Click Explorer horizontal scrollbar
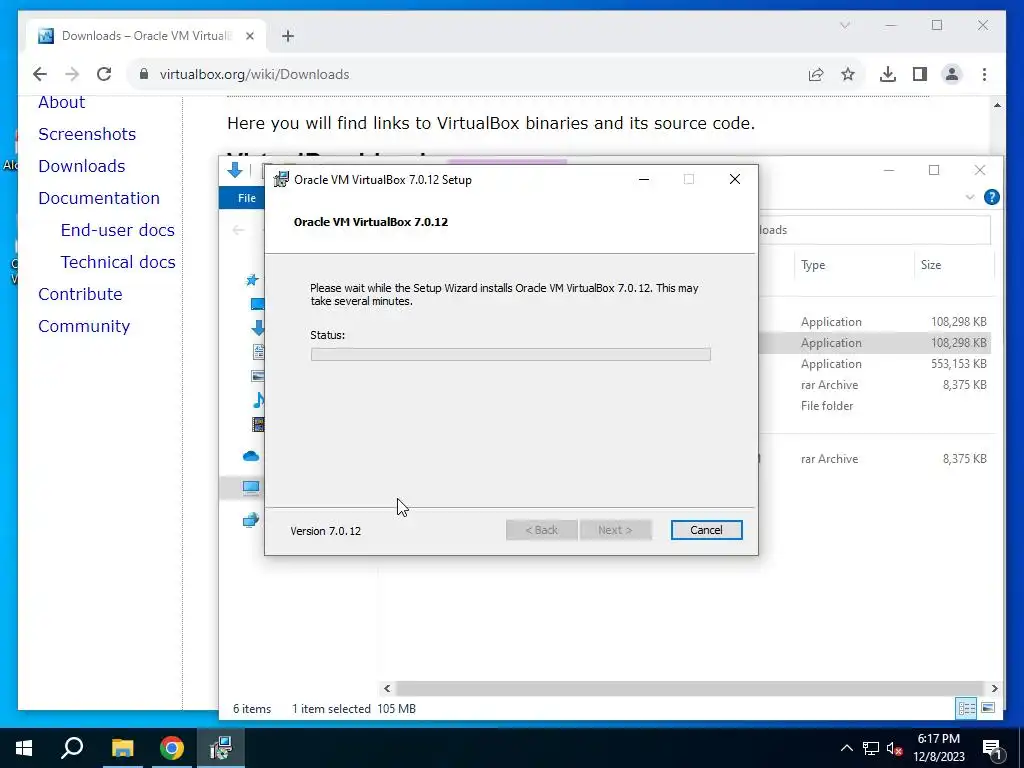The width and height of the screenshot is (1024, 768). pyautogui.click(x=690, y=688)
